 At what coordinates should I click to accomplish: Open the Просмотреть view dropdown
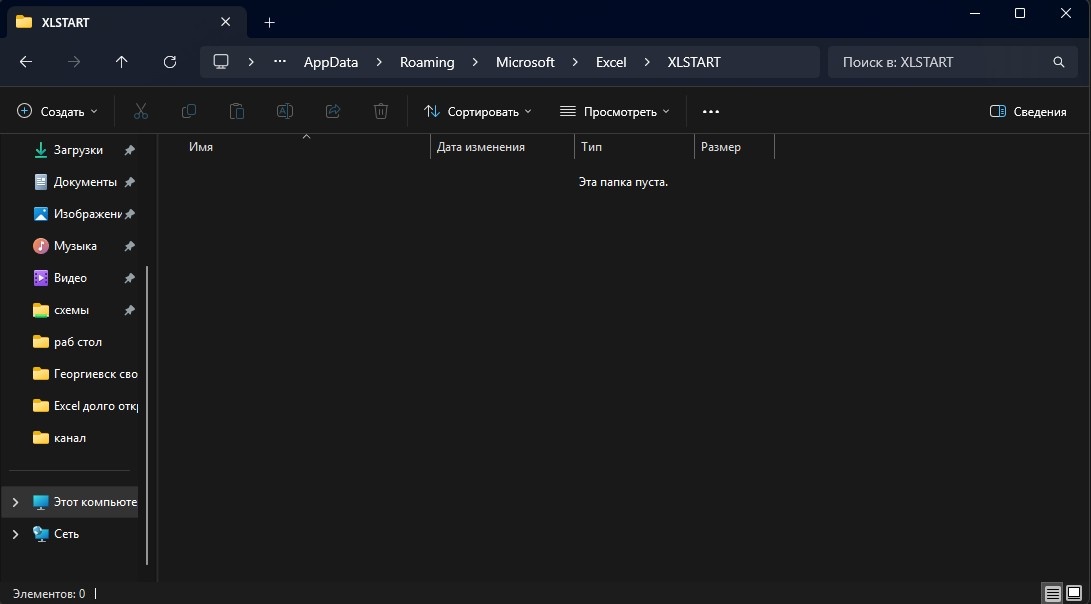click(x=615, y=111)
